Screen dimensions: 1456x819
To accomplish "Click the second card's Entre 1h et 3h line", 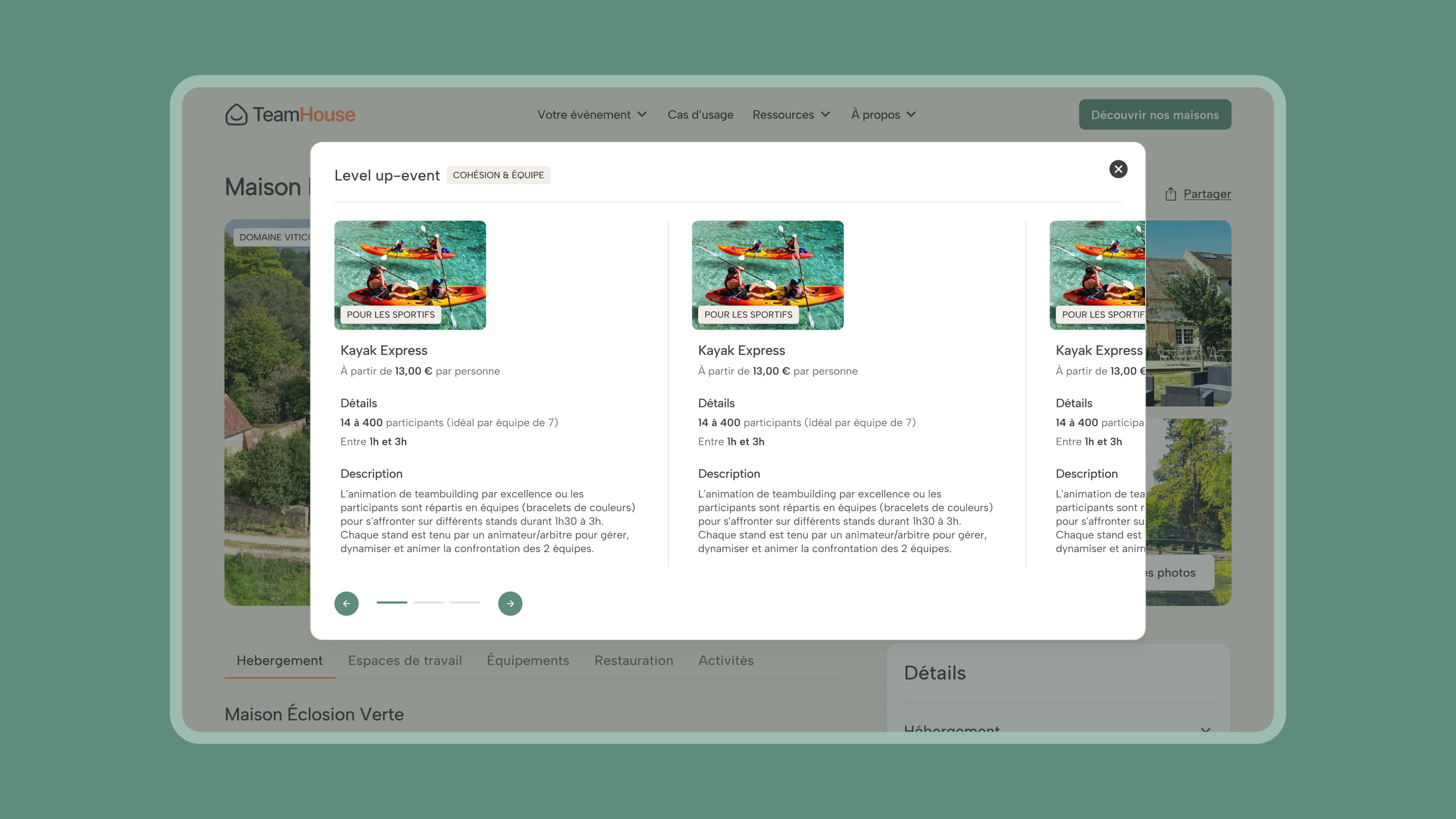I will click(731, 442).
